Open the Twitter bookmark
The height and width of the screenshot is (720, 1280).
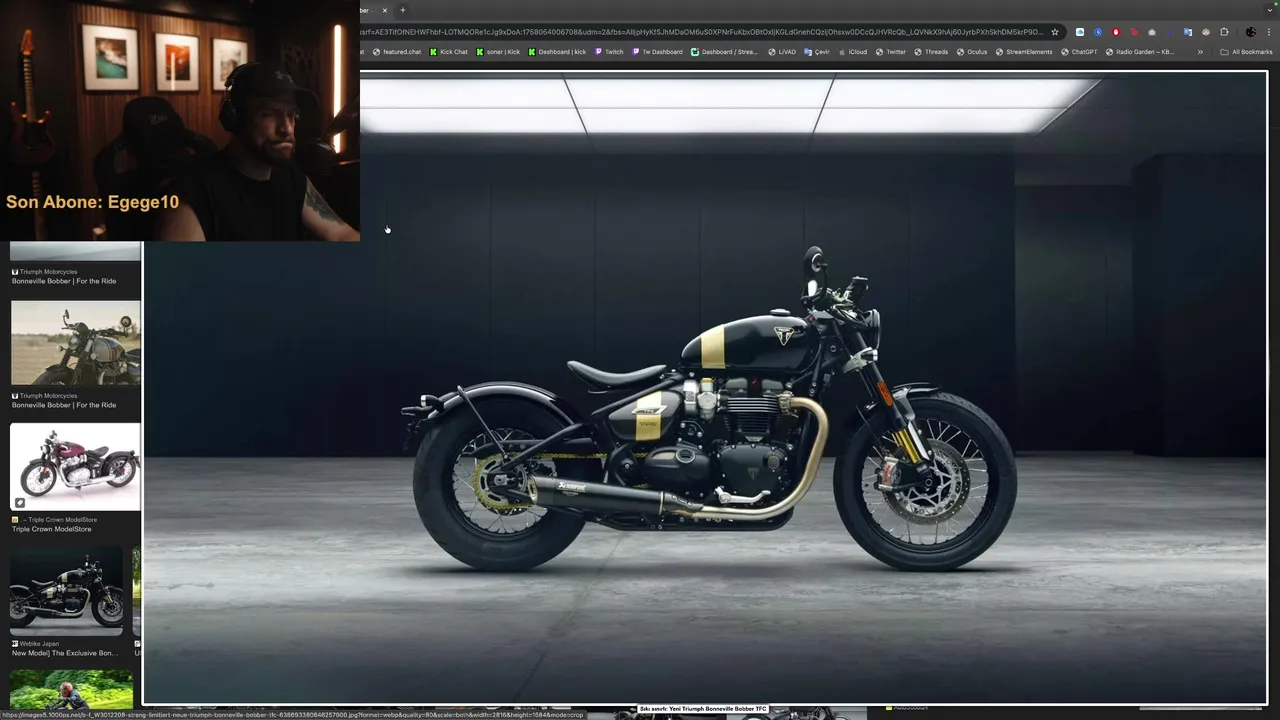[x=891, y=52]
